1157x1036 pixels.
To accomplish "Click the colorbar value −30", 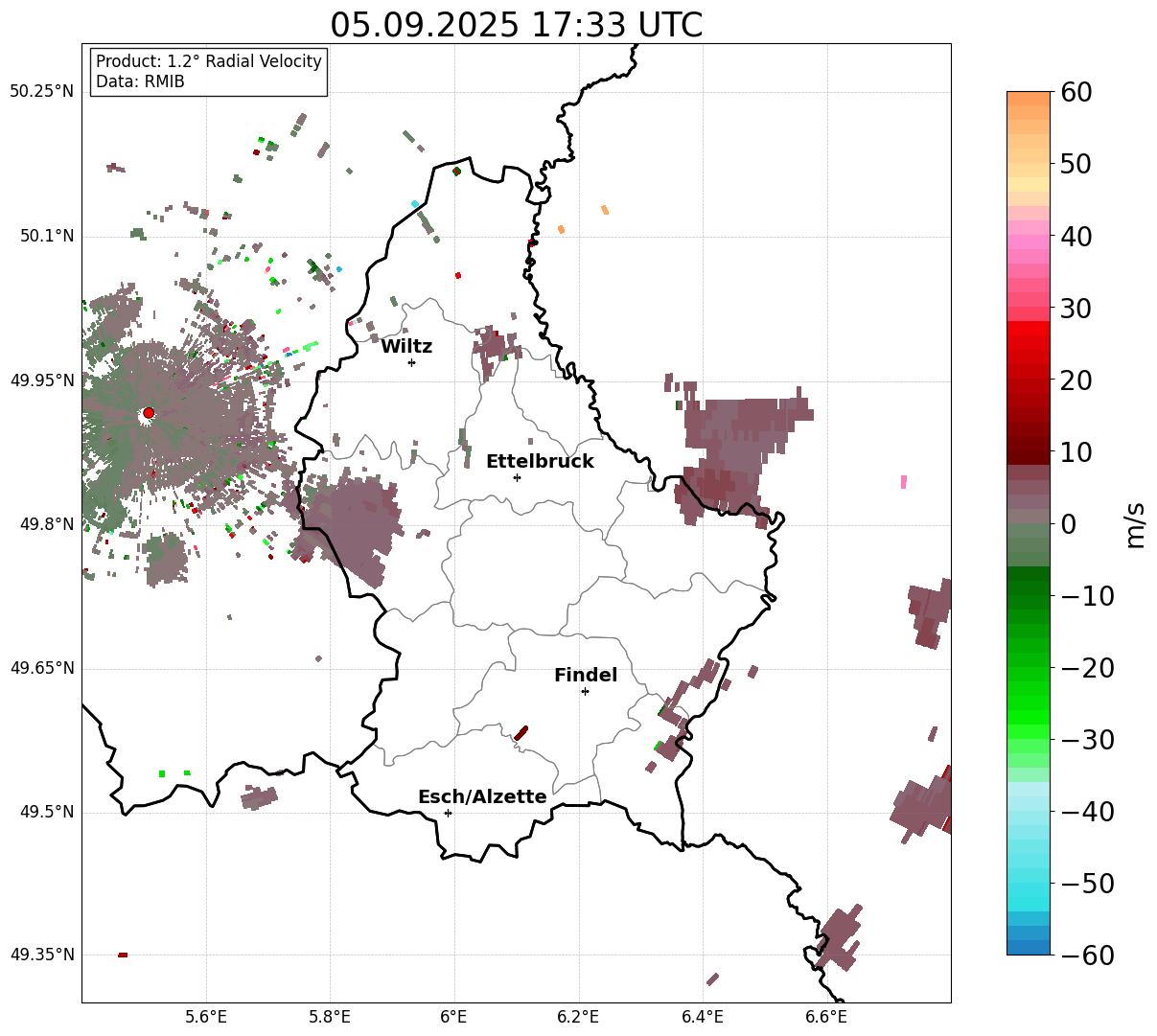I will 1087,739.
